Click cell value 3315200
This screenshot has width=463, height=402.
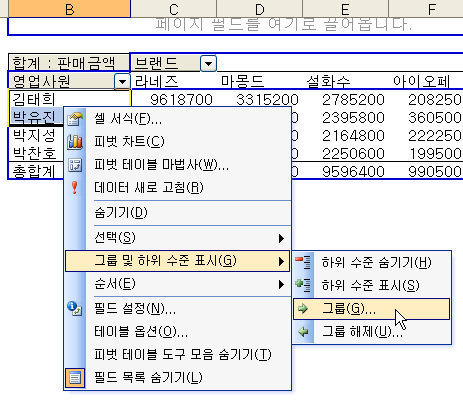pos(267,99)
